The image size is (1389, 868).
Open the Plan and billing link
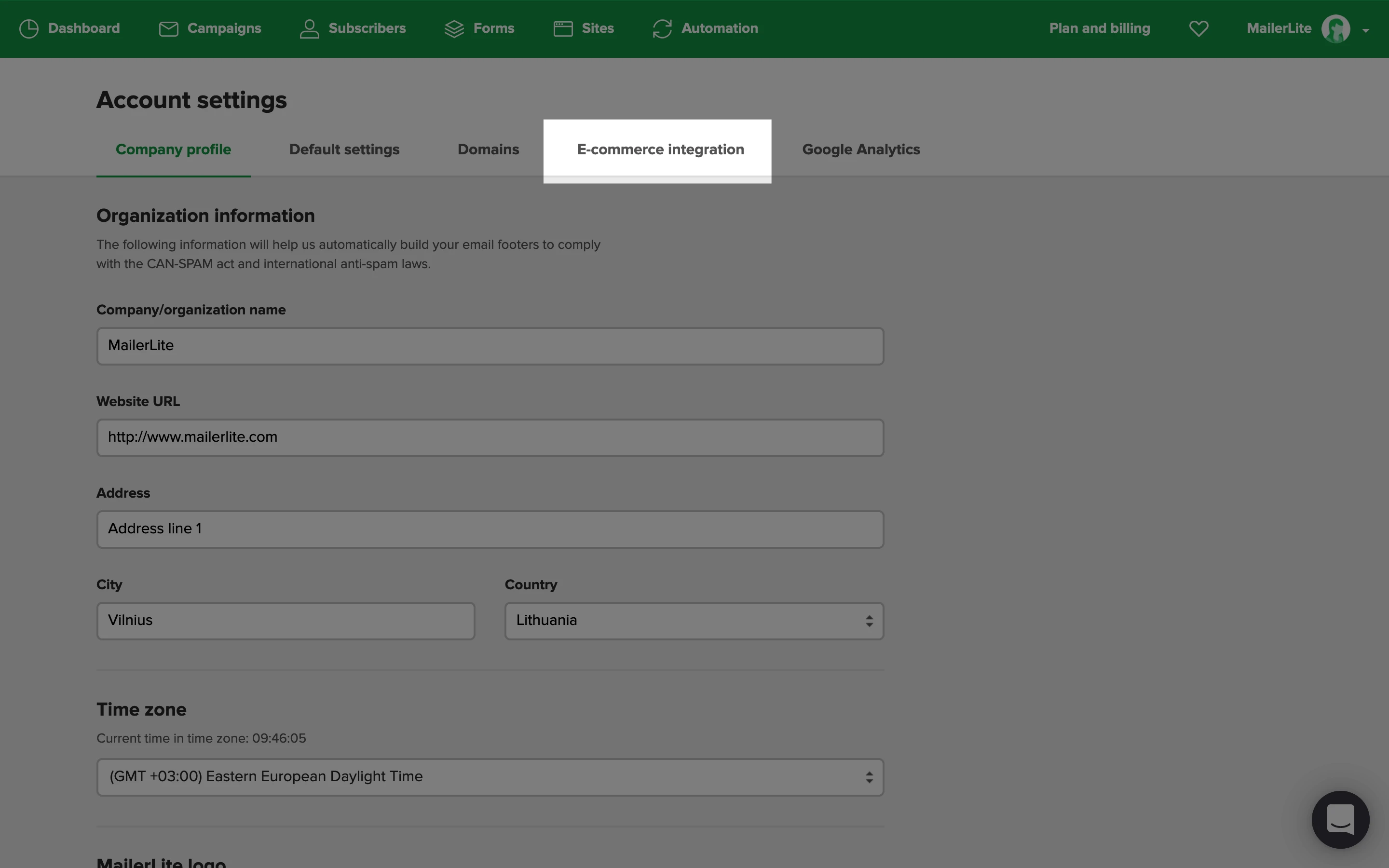(1099, 29)
